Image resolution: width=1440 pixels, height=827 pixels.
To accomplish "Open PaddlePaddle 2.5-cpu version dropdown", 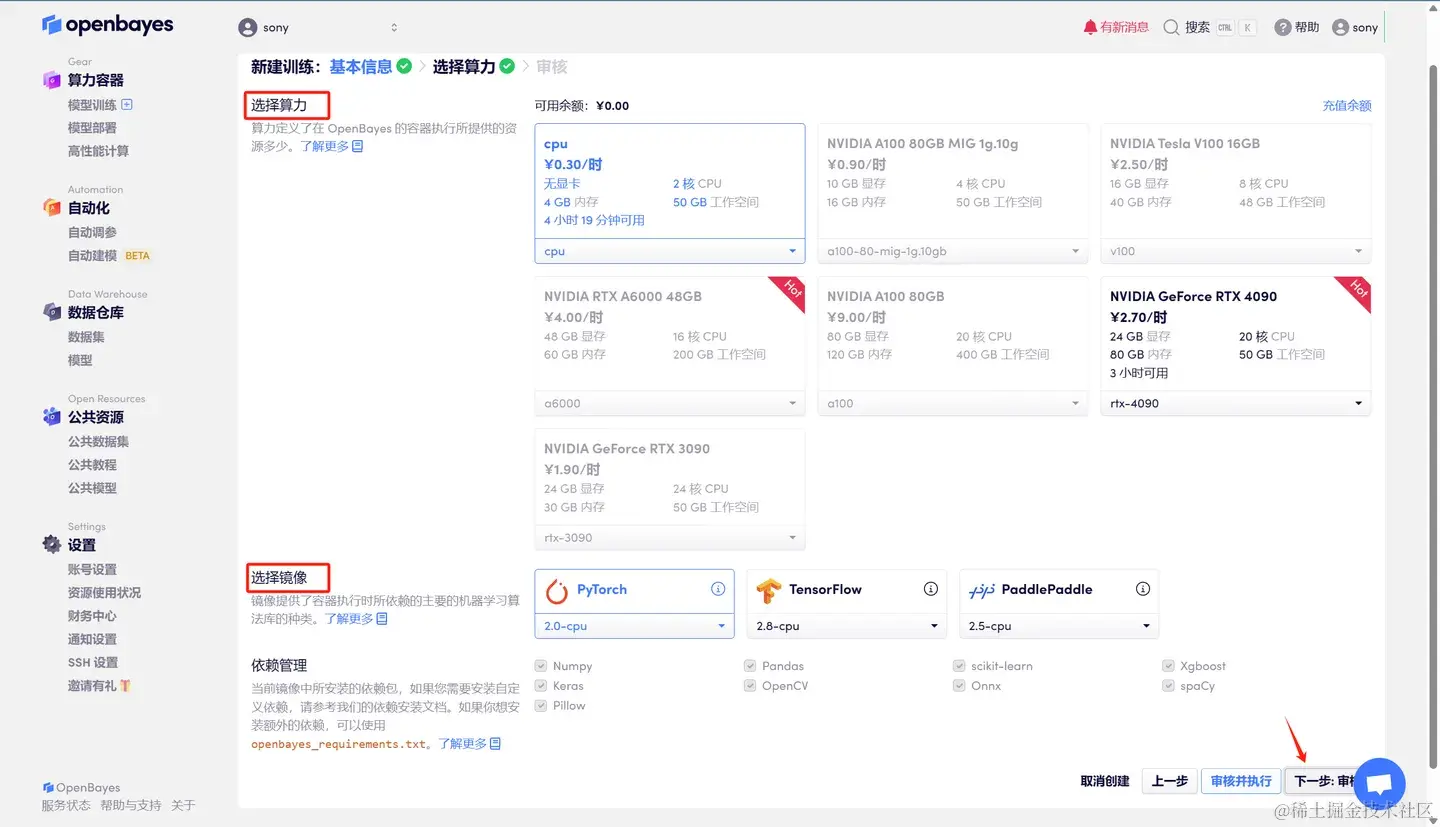I will click(x=1059, y=626).
